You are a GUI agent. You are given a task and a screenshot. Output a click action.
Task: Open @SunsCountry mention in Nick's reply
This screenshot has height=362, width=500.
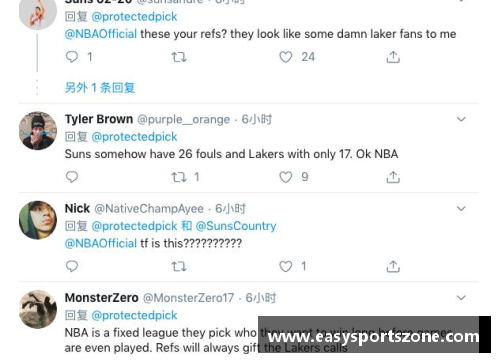236,226
